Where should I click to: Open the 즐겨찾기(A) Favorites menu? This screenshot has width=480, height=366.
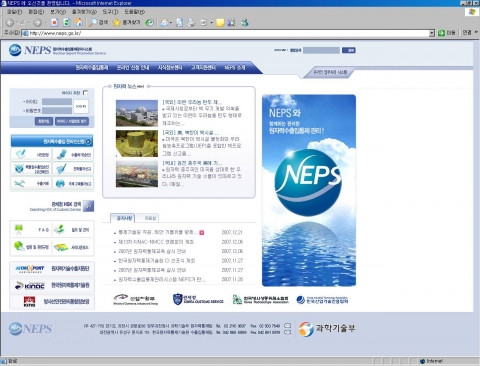point(84,12)
